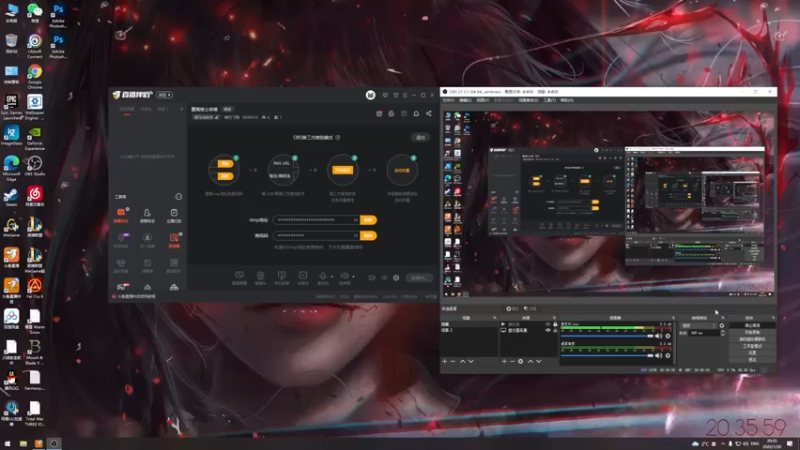This screenshot has height=450, width=800.
Task: Click help question mark beside OBS mode title
Action: [x=338, y=137]
